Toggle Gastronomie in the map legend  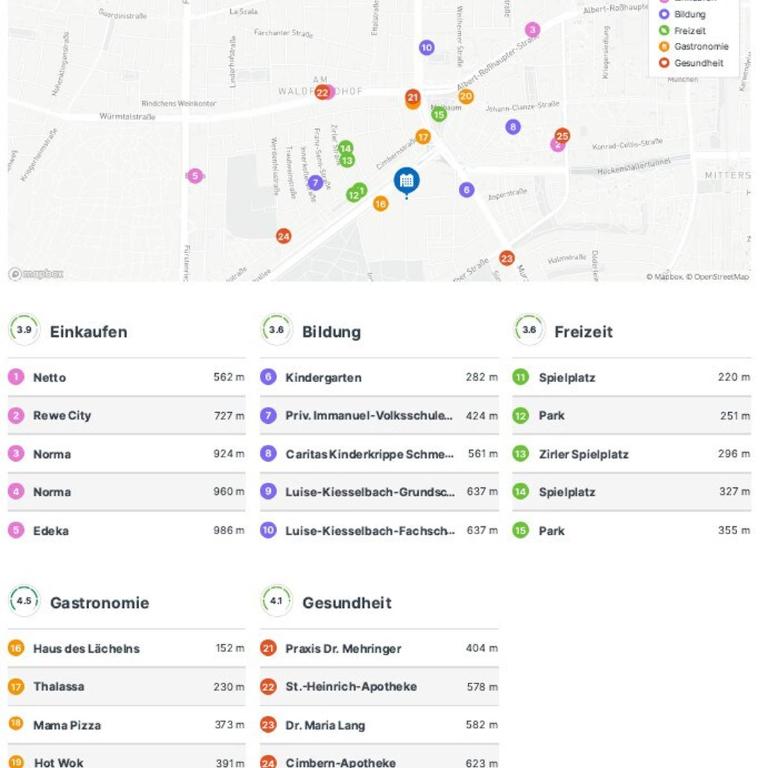click(x=694, y=47)
